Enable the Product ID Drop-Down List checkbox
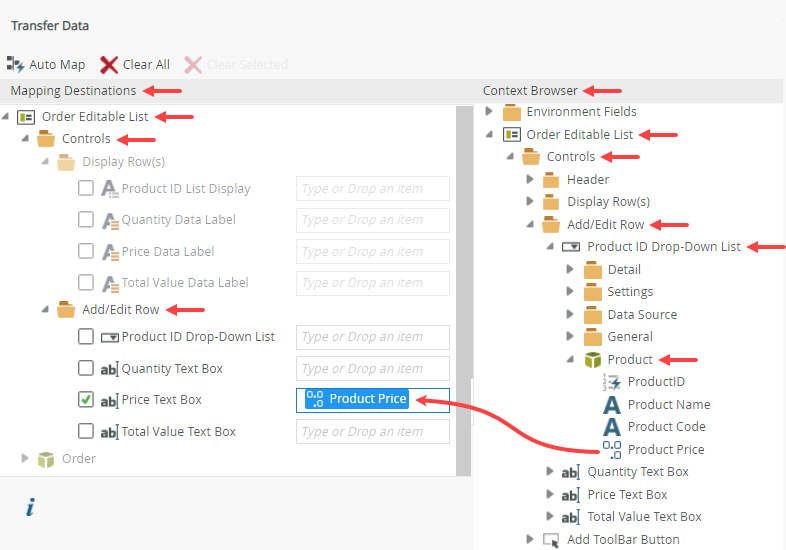The image size is (786, 550). coord(86,337)
